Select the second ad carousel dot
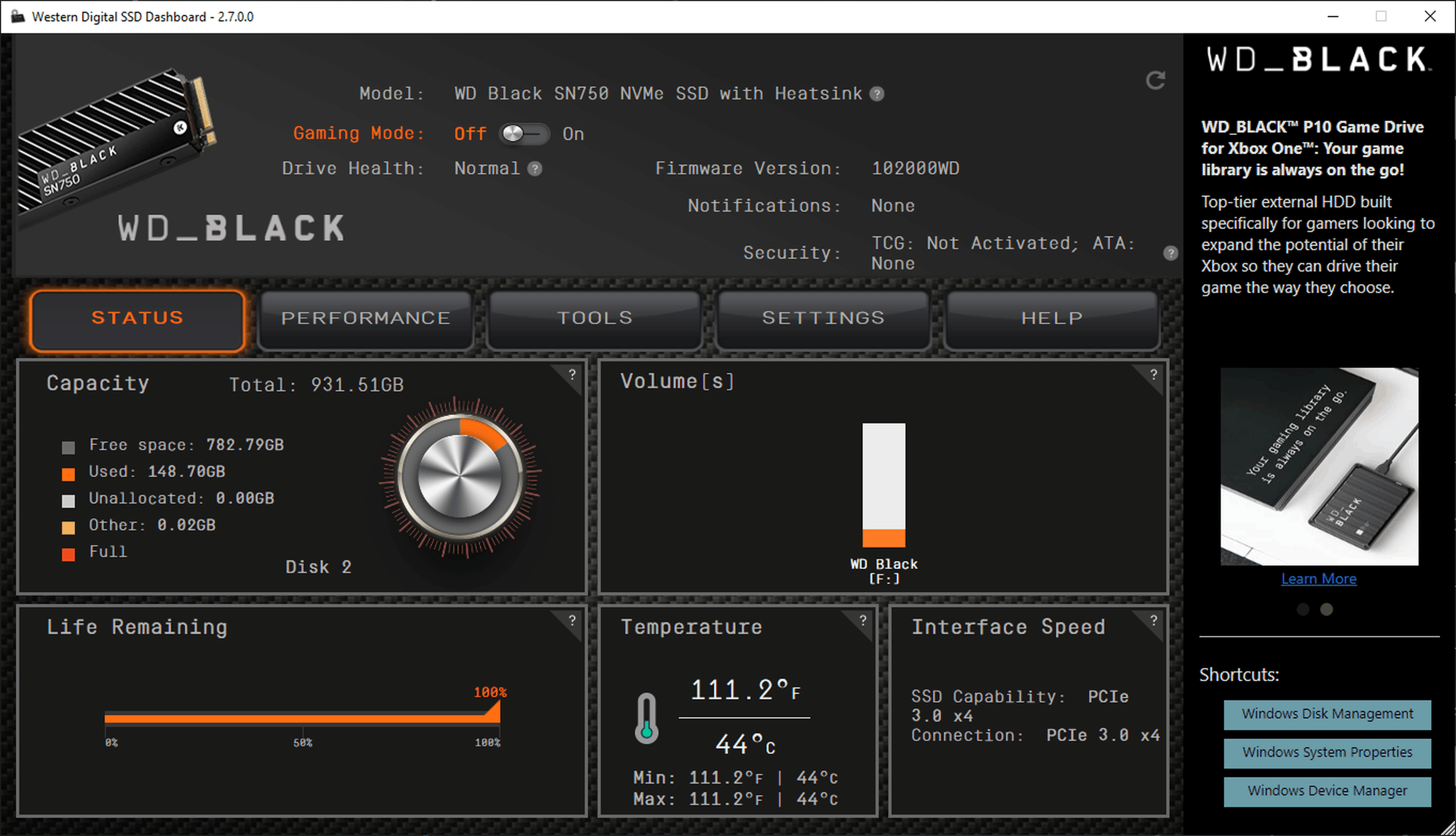1456x836 pixels. [x=1326, y=610]
